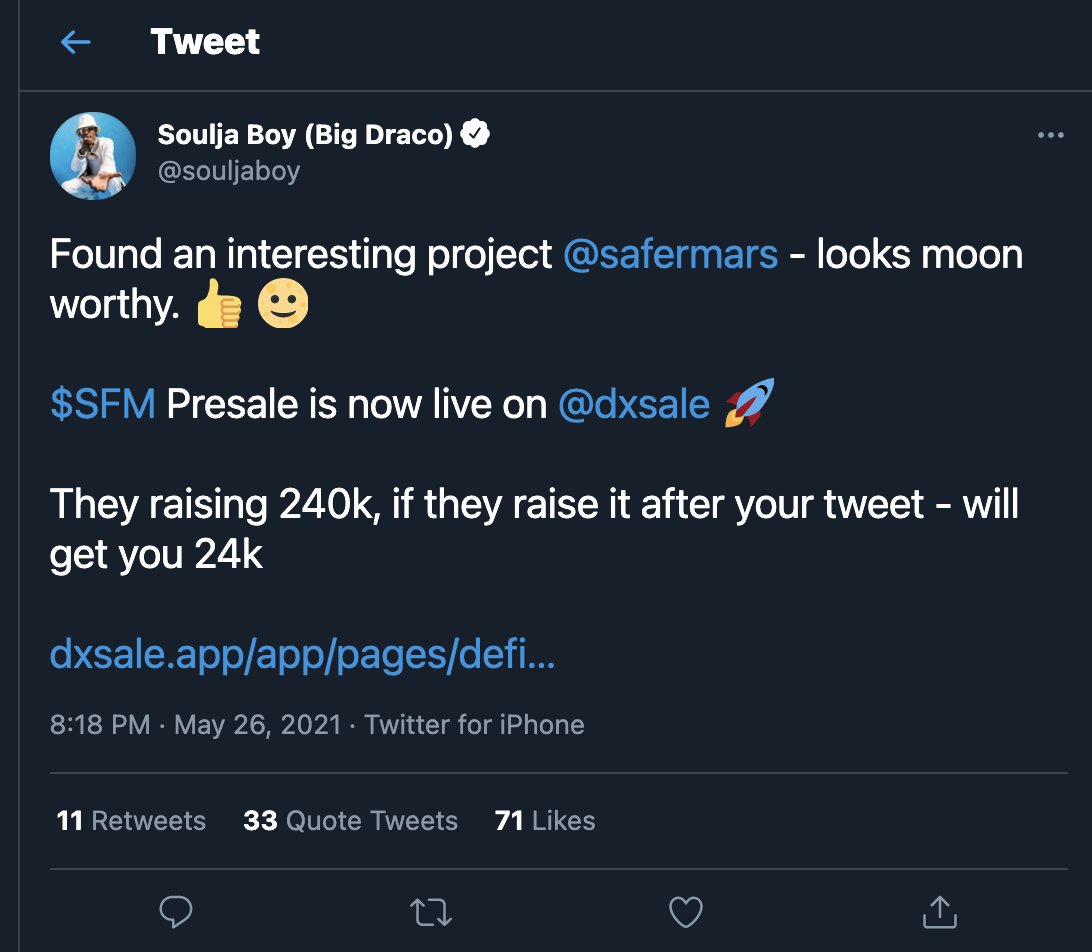This screenshot has width=1092, height=952.
Task: View the 71 Likes list
Action: coord(545,821)
